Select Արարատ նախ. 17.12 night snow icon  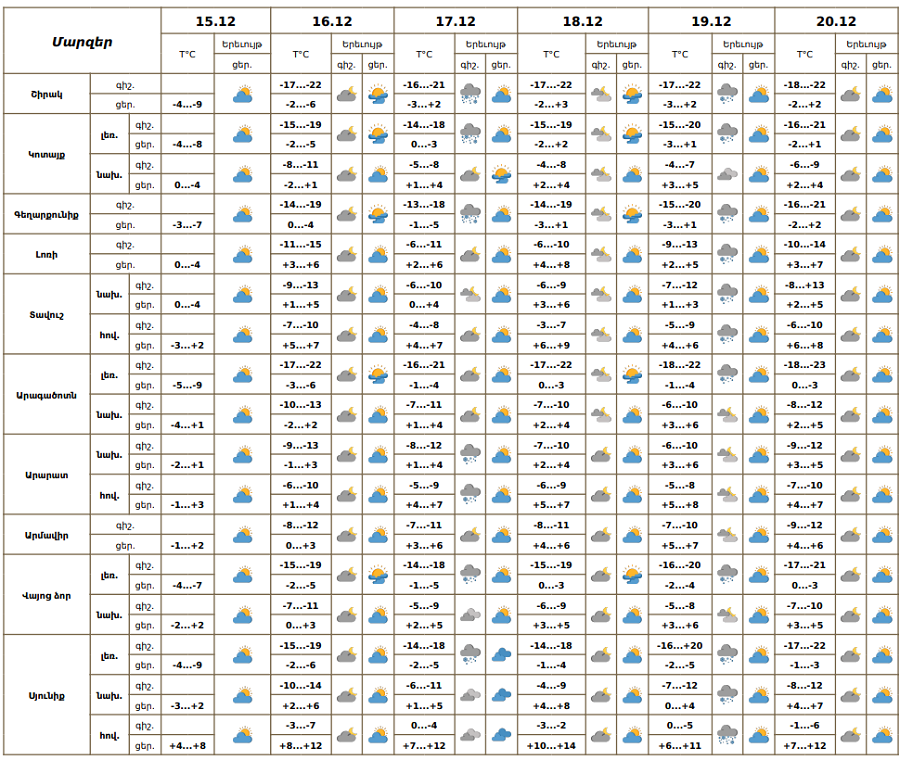470,455
